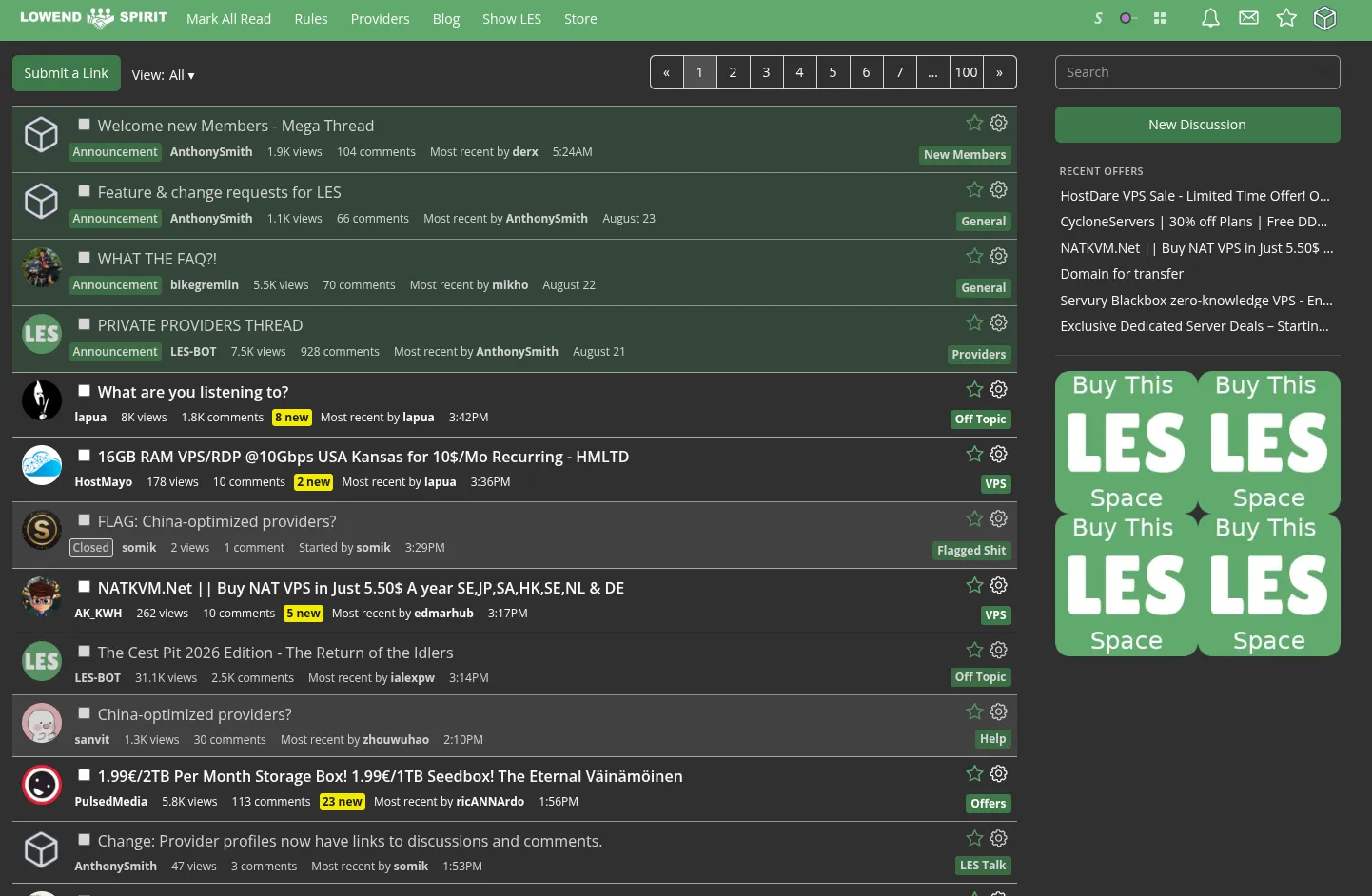Viewport: 1372px width, 896px height.
Task: Click the New Members category tag
Action: pyautogui.click(x=964, y=155)
